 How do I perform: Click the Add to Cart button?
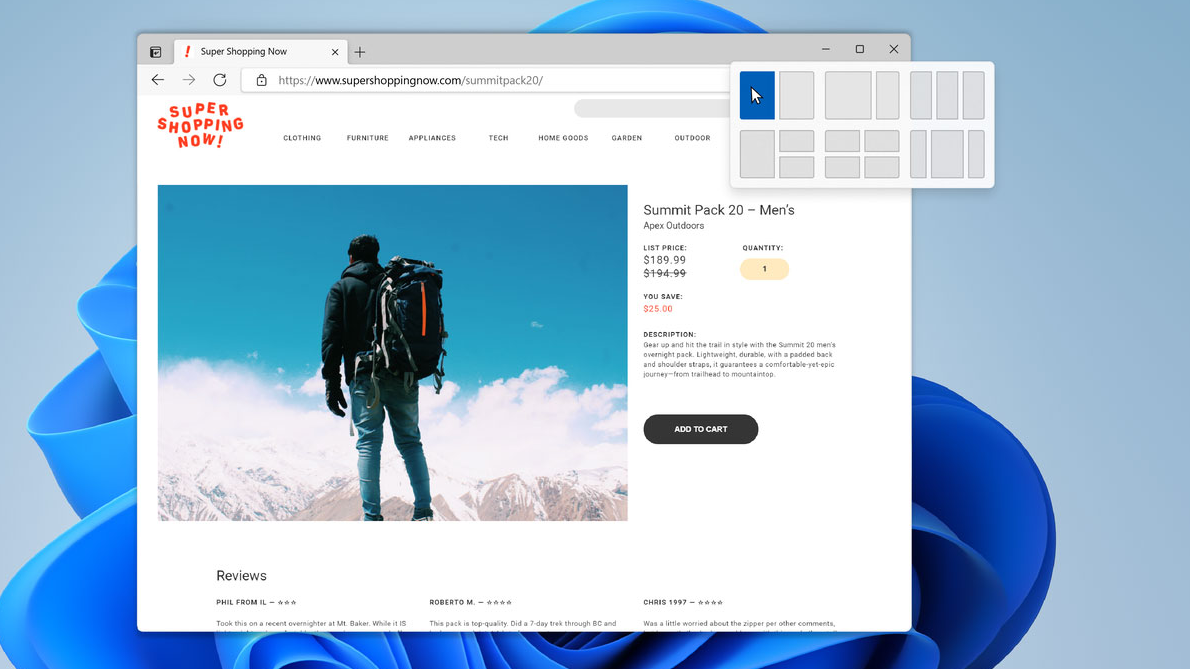(x=700, y=429)
